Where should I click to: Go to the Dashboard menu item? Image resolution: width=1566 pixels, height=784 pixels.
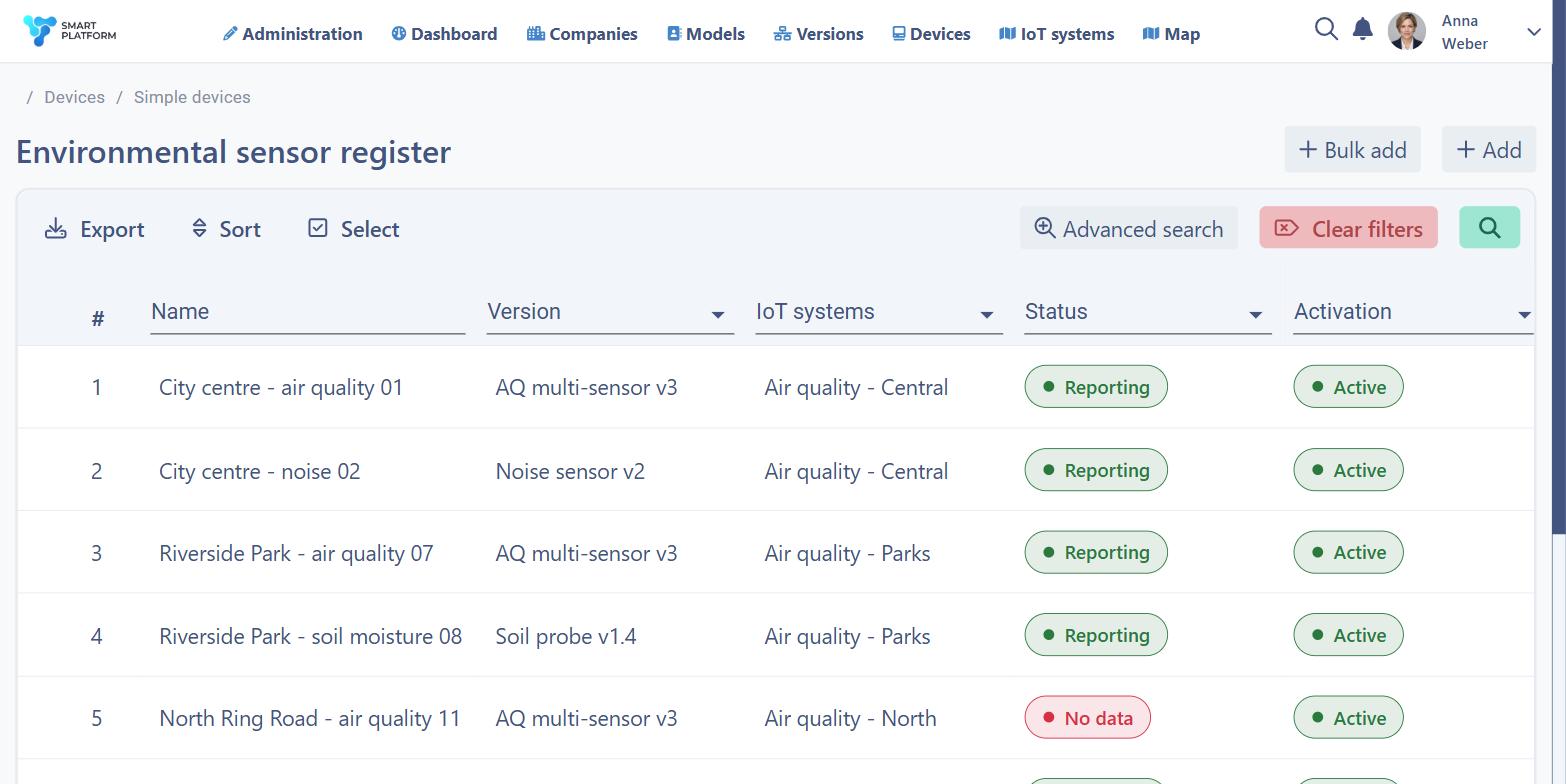click(444, 34)
